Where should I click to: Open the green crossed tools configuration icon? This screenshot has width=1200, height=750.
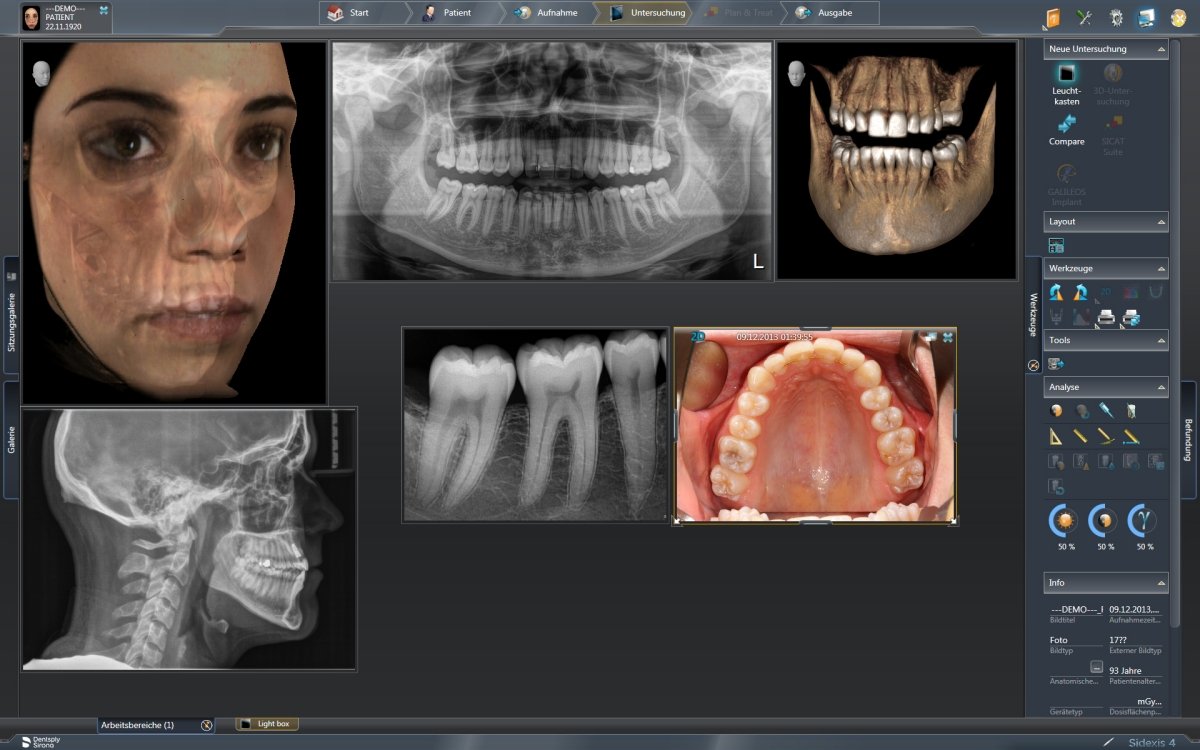pos(1084,17)
